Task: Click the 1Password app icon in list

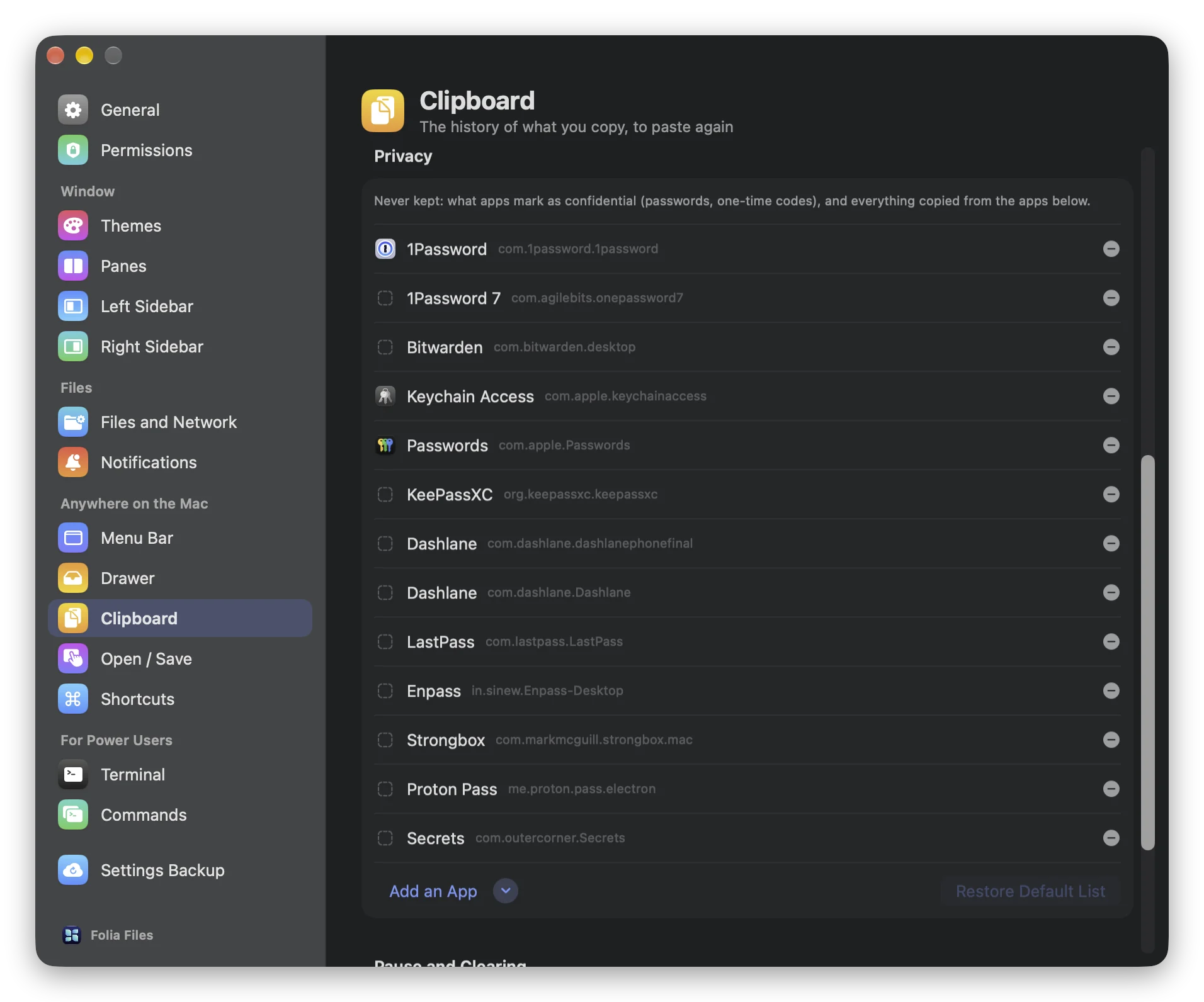Action: 385,249
